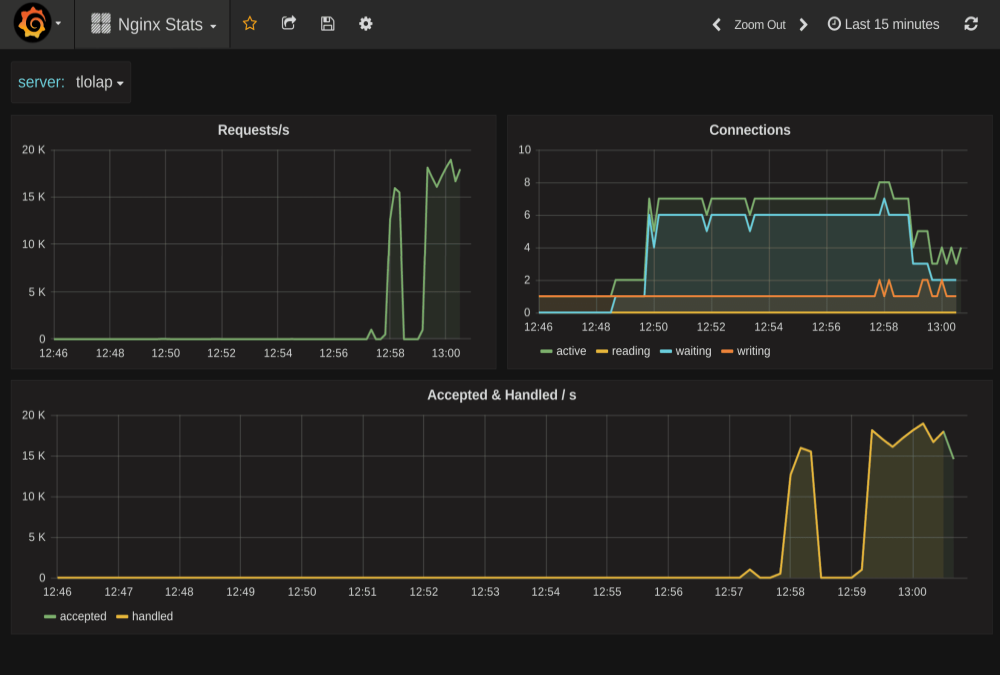The height and width of the screenshot is (675, 1000).
Task: Star the Nginx Stats dashboard
Action: [249, 23]
